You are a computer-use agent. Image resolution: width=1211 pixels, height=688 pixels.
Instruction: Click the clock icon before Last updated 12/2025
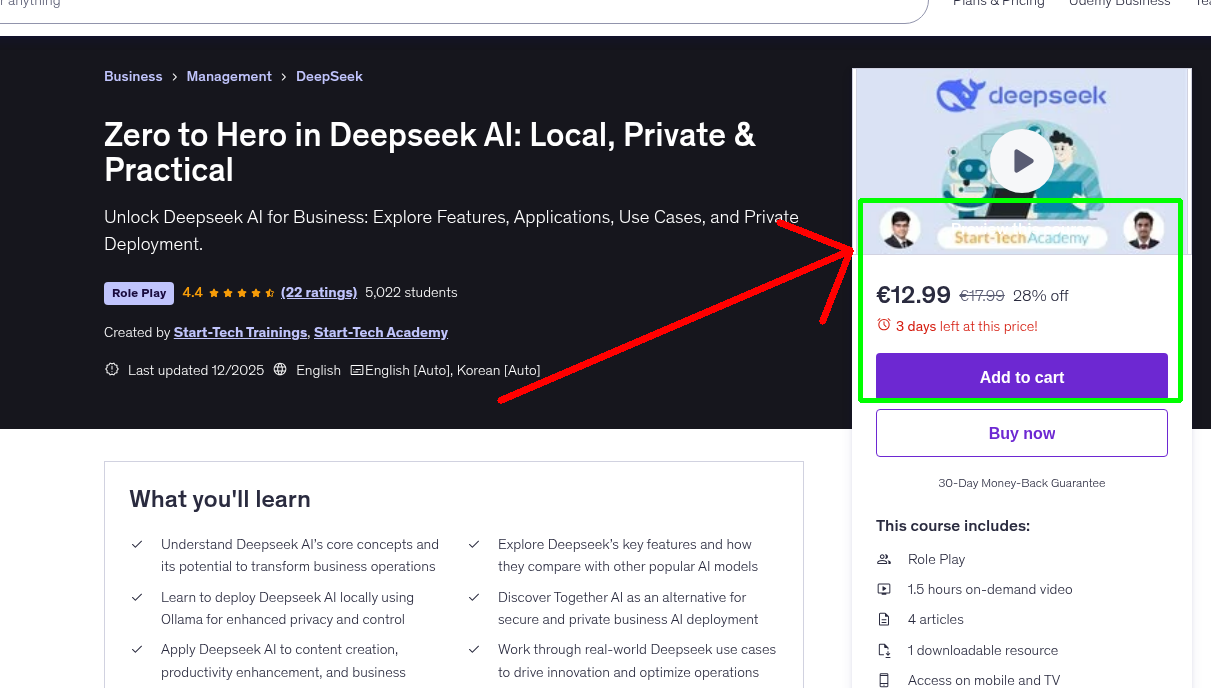(112, 369)
